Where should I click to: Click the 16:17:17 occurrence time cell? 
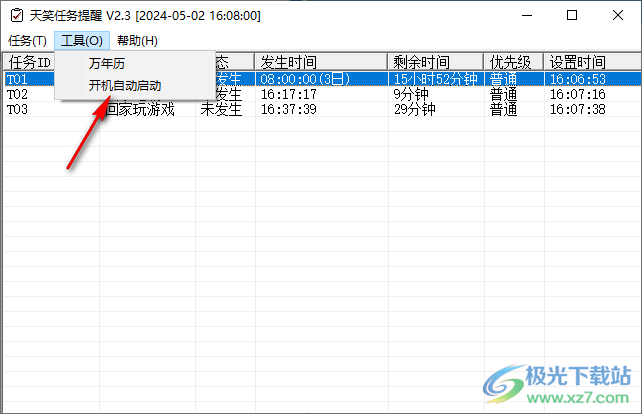tap(288, 94)
